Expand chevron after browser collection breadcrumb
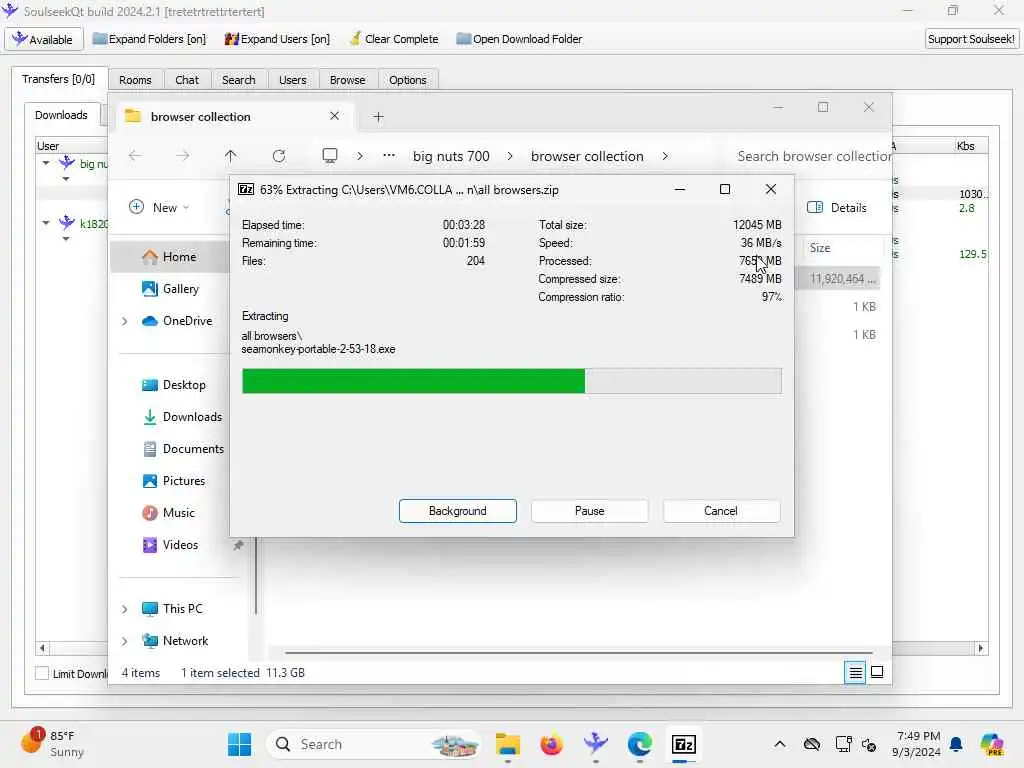 tap(665, 156)
